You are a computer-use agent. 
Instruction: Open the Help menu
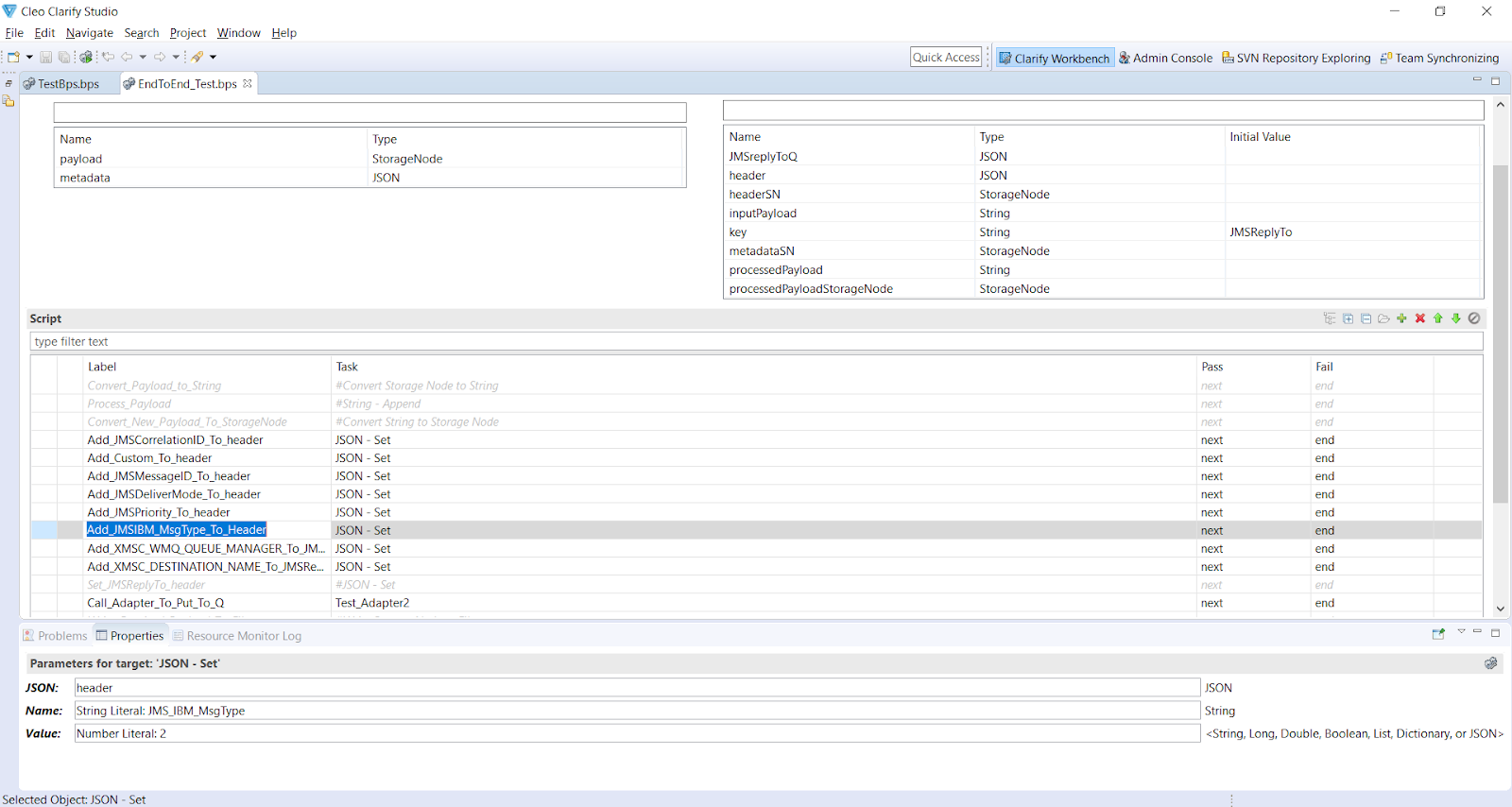tap(284, 32)
